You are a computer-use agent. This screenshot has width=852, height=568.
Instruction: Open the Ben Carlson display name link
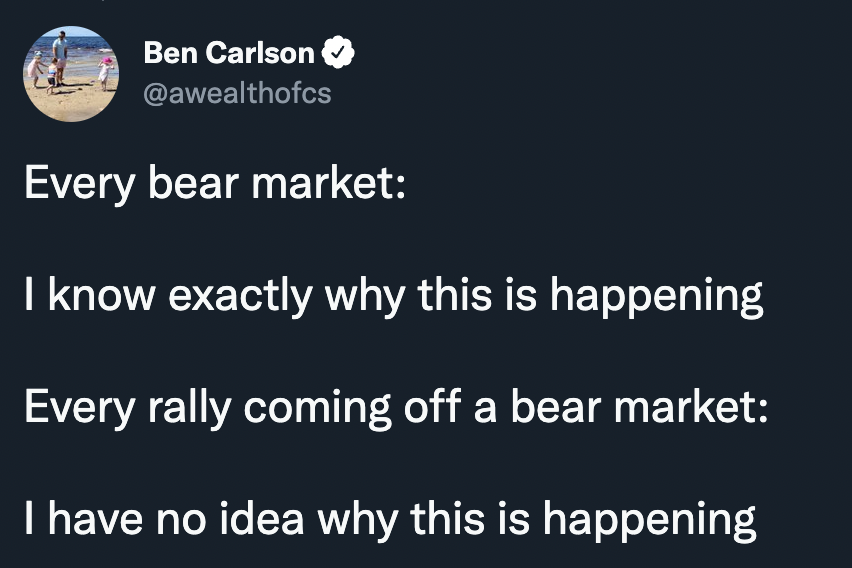(229, 54)
